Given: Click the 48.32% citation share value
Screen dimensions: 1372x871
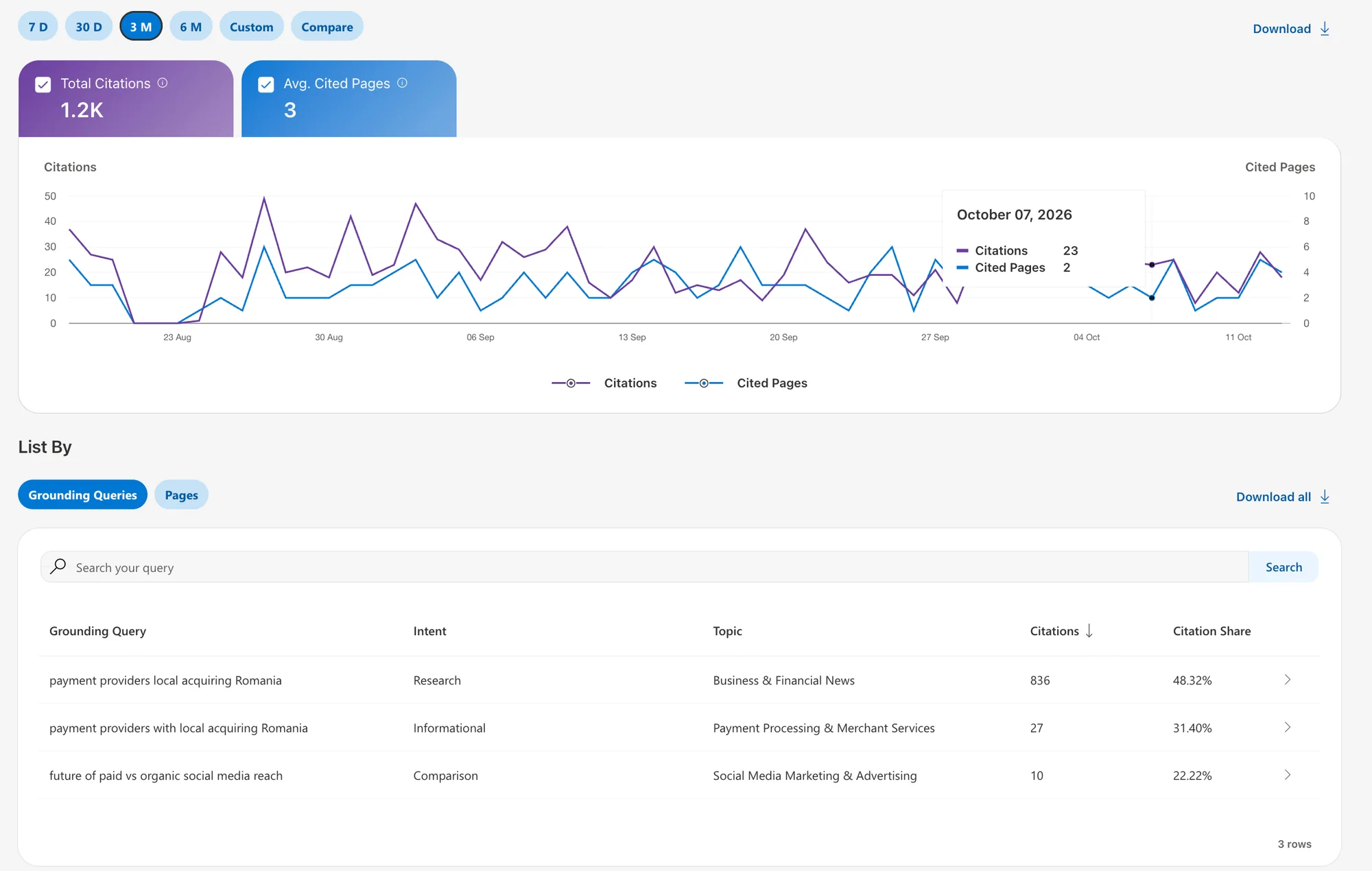Looking at the screenshot, I should coord(1192,680).
